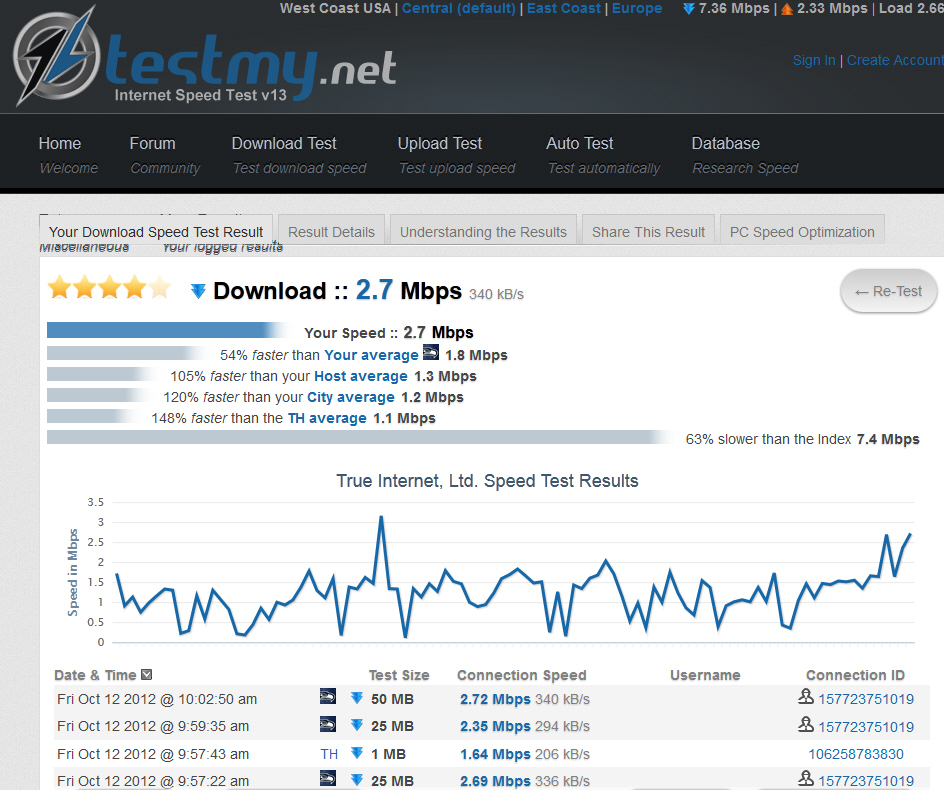Switch to the Share This Result tab
The image size is (945, 791).
click(x=648, y=232)
